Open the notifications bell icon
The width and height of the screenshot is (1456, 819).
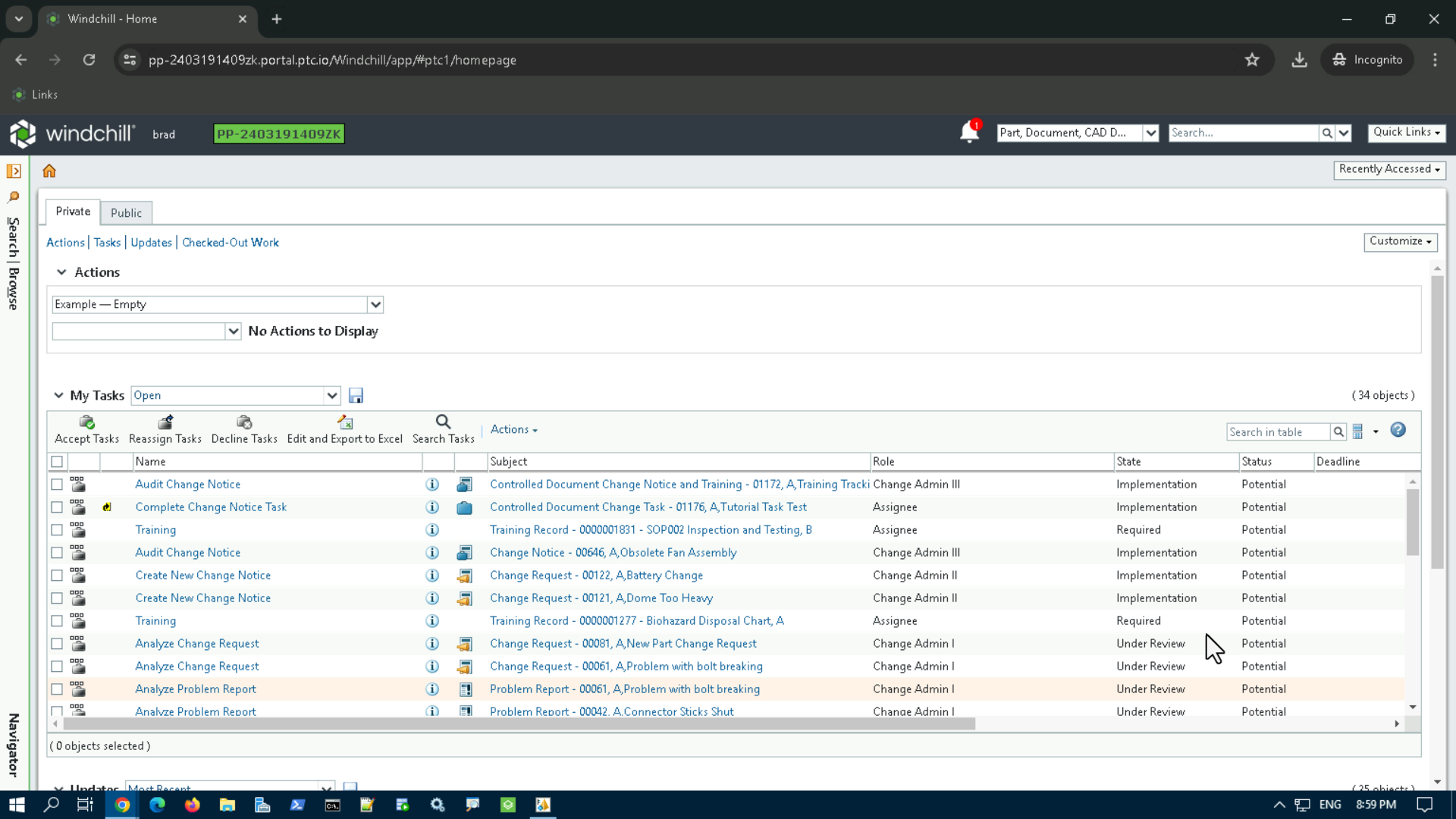969,132
